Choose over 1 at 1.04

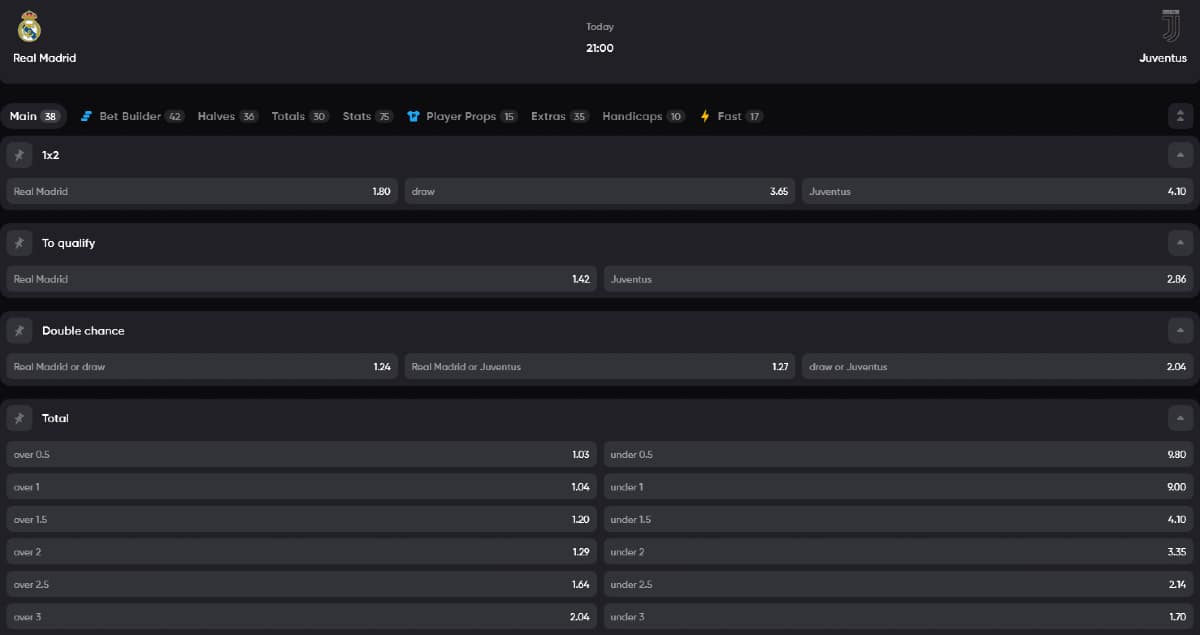tap(301, 487)
